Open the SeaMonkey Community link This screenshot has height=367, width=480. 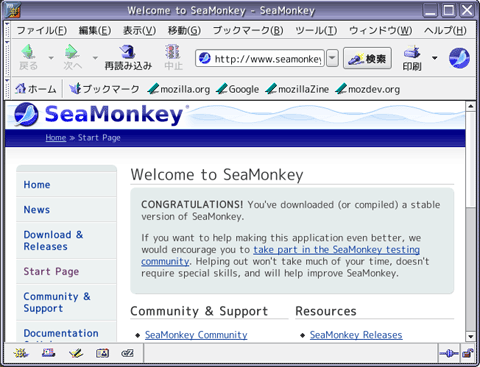click(x=196, y=335)
